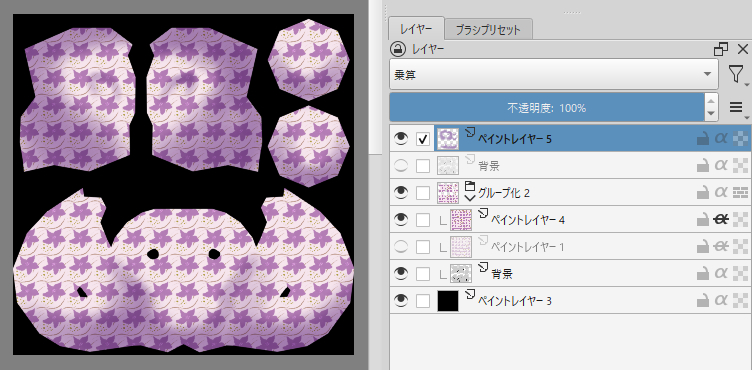Decrease opacity with the down stepper arrow

(710, 114)
